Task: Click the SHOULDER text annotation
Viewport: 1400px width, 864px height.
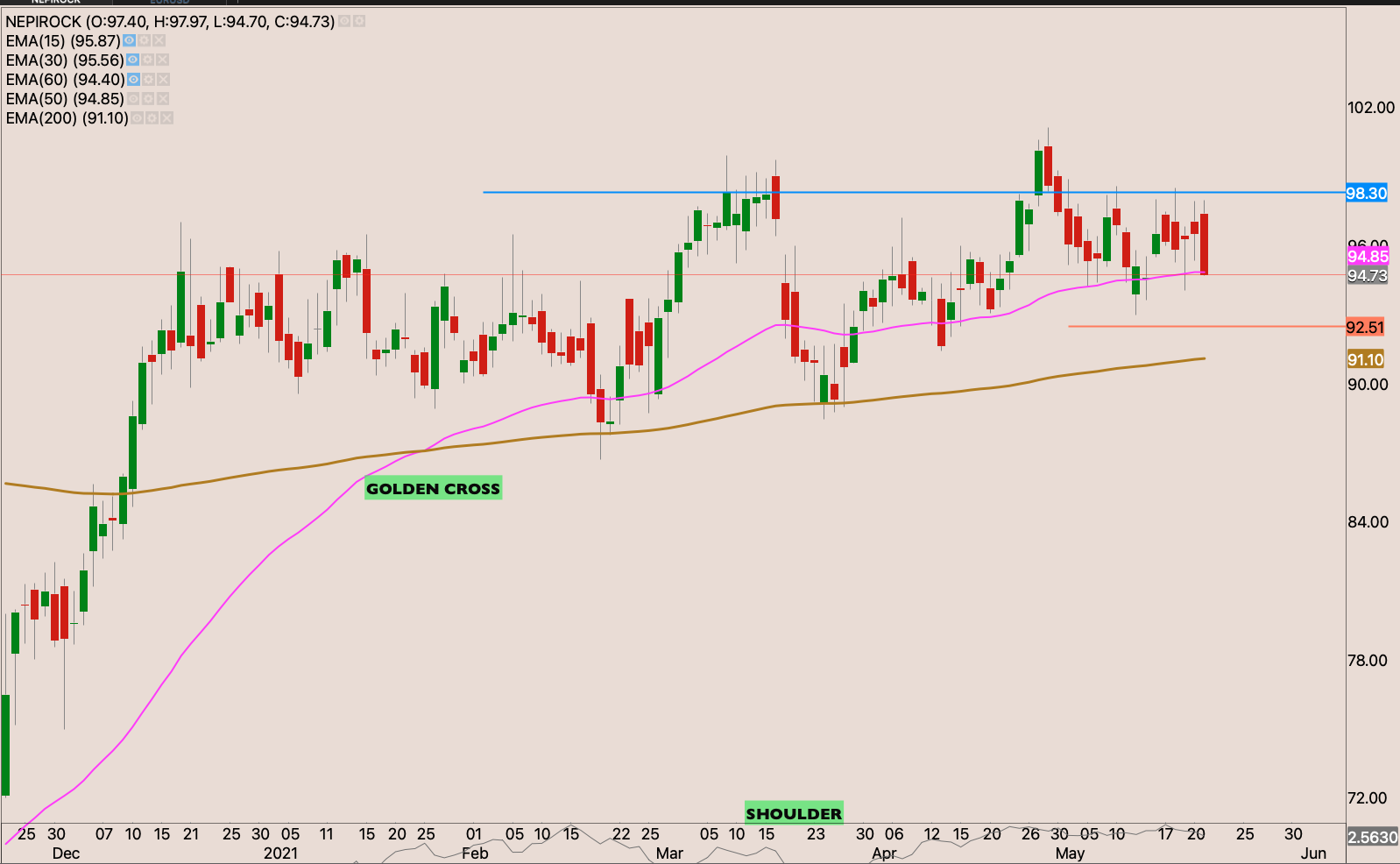Action: (794, 813)
